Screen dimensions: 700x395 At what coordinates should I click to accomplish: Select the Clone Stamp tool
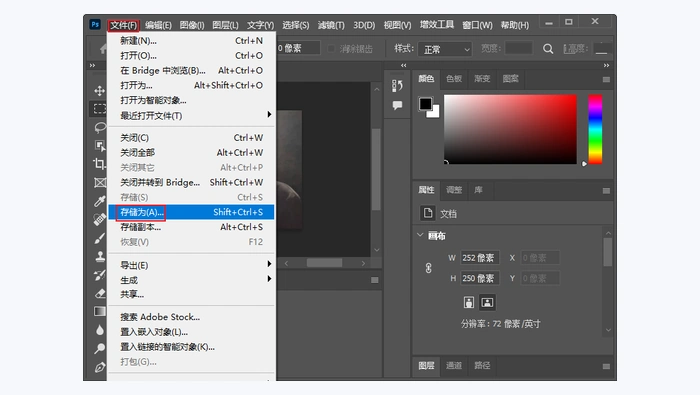tap(100, 256)
